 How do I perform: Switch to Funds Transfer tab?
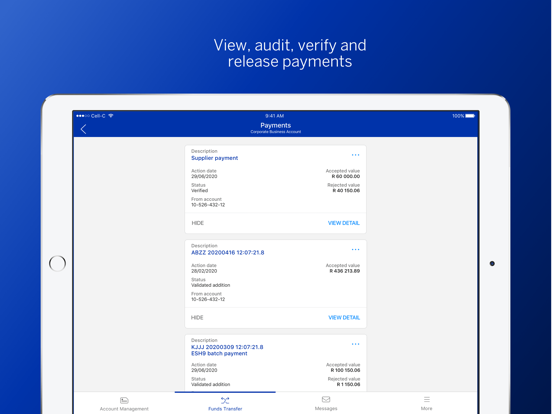tap(225, 403)
